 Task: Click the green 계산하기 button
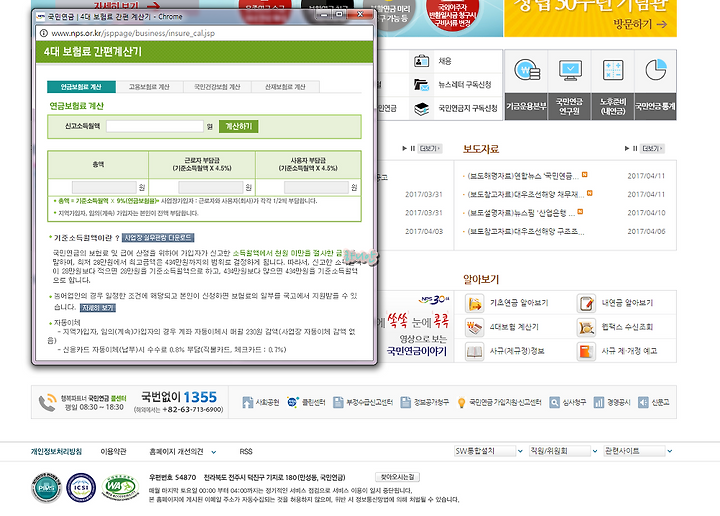tap(238, 126)
